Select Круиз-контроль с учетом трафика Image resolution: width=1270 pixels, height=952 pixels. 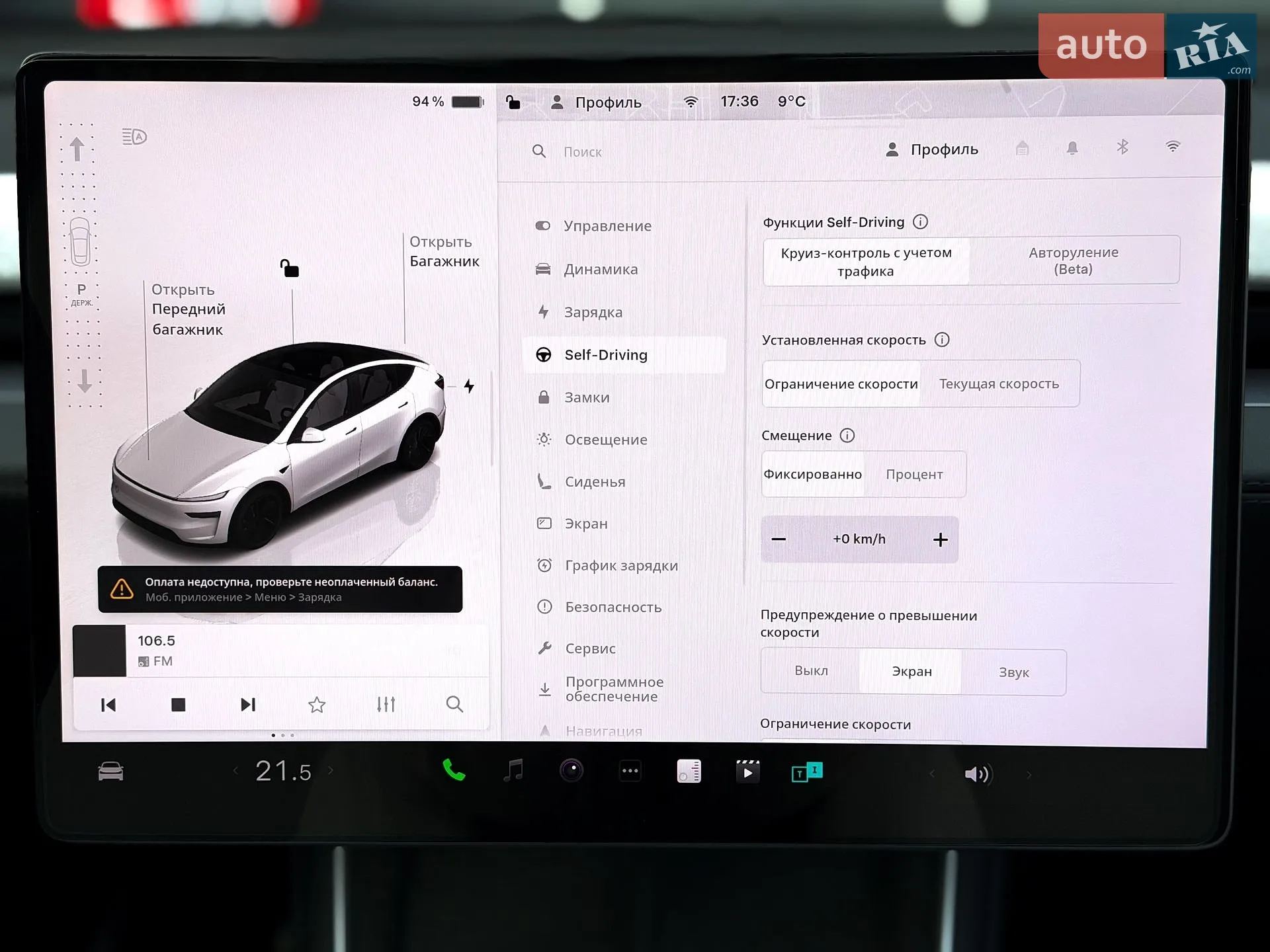coord(866,262)
